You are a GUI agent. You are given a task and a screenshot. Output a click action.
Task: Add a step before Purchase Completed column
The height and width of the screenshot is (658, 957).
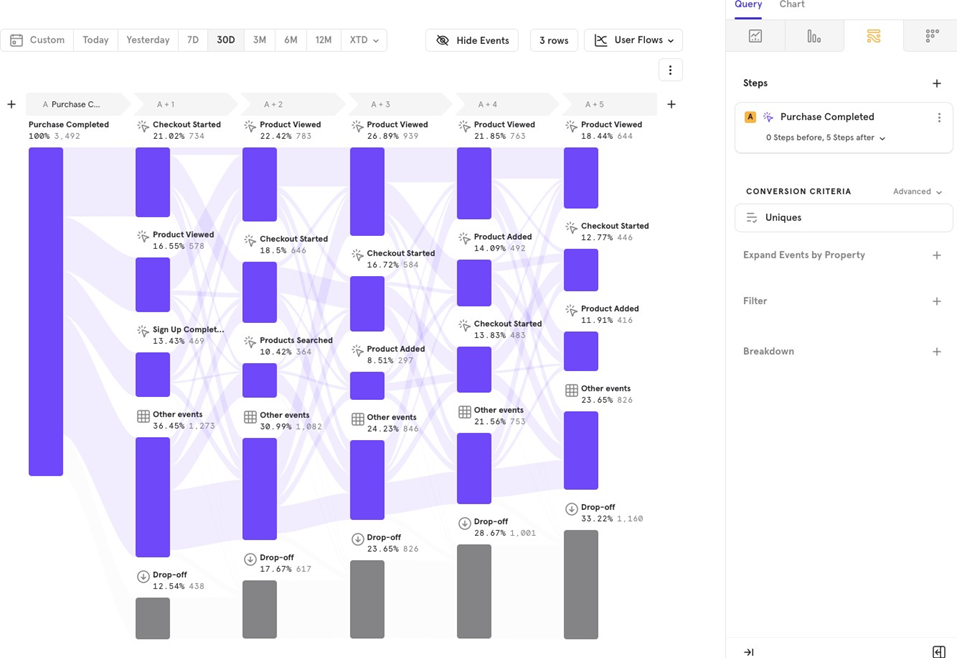tap(11, 104)
